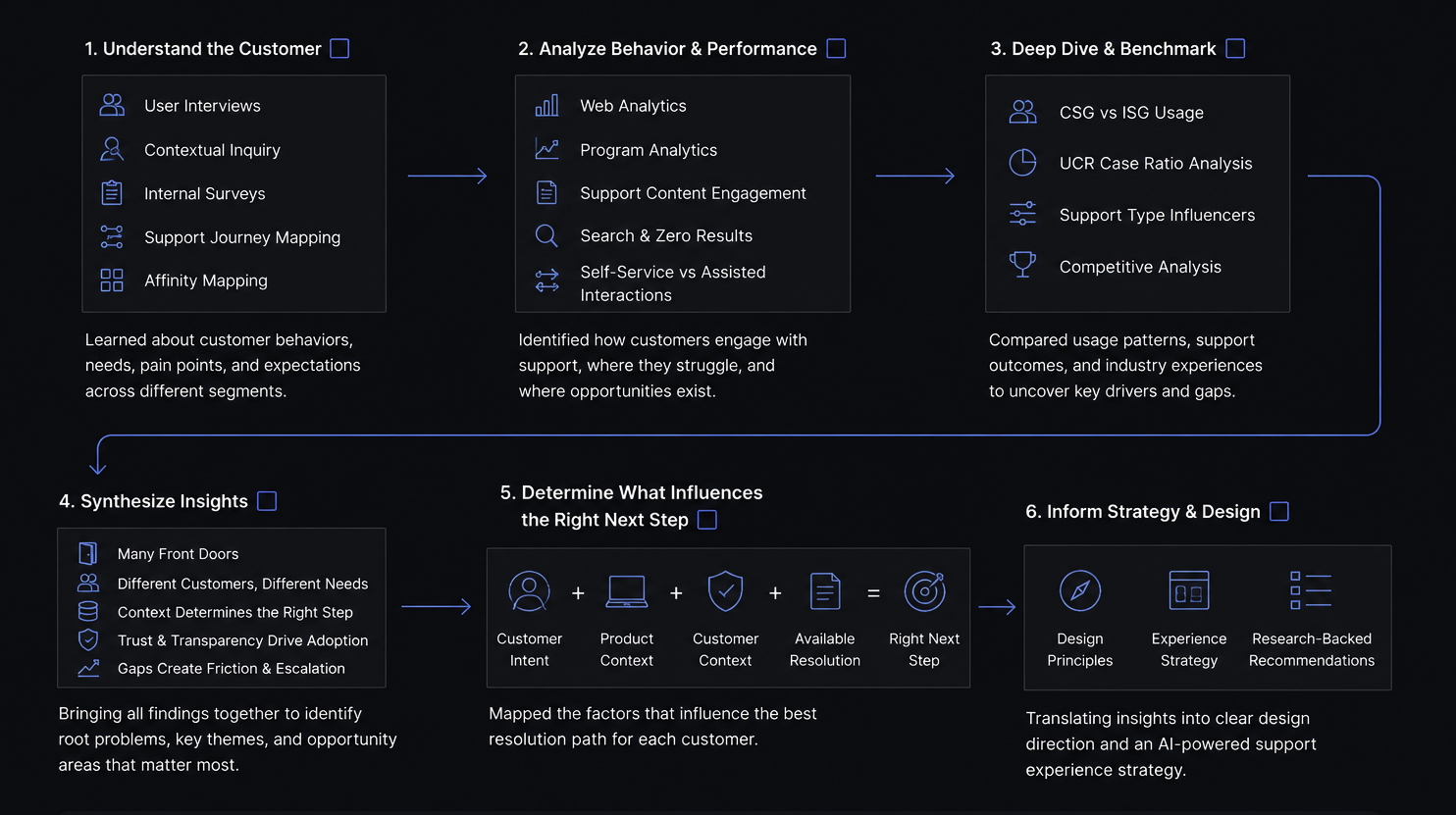Click the Search & Zero Results magnifier icon
The width and height of the screenshot is (1456, 815).
point(546,235)
